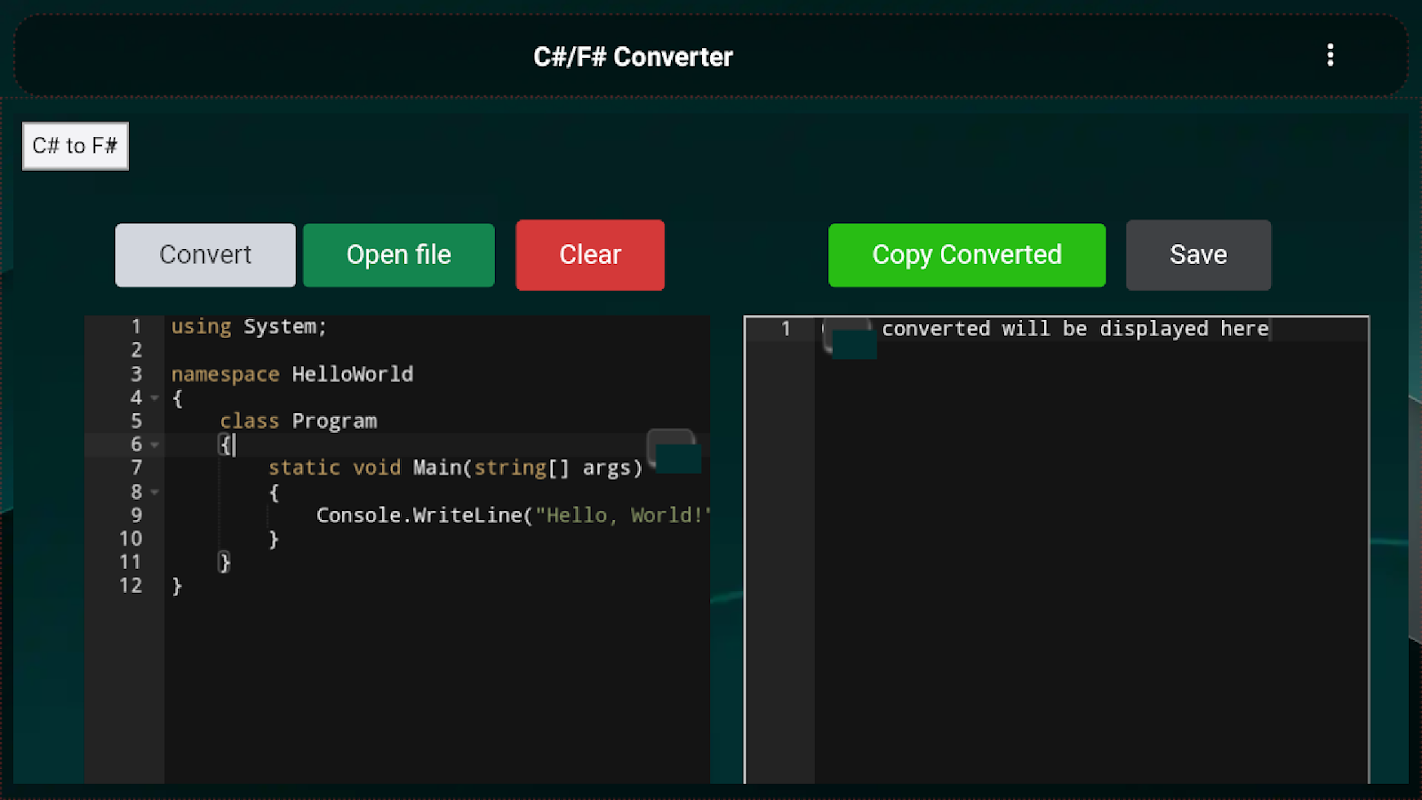Click the Convert button

tap(205, 255)
